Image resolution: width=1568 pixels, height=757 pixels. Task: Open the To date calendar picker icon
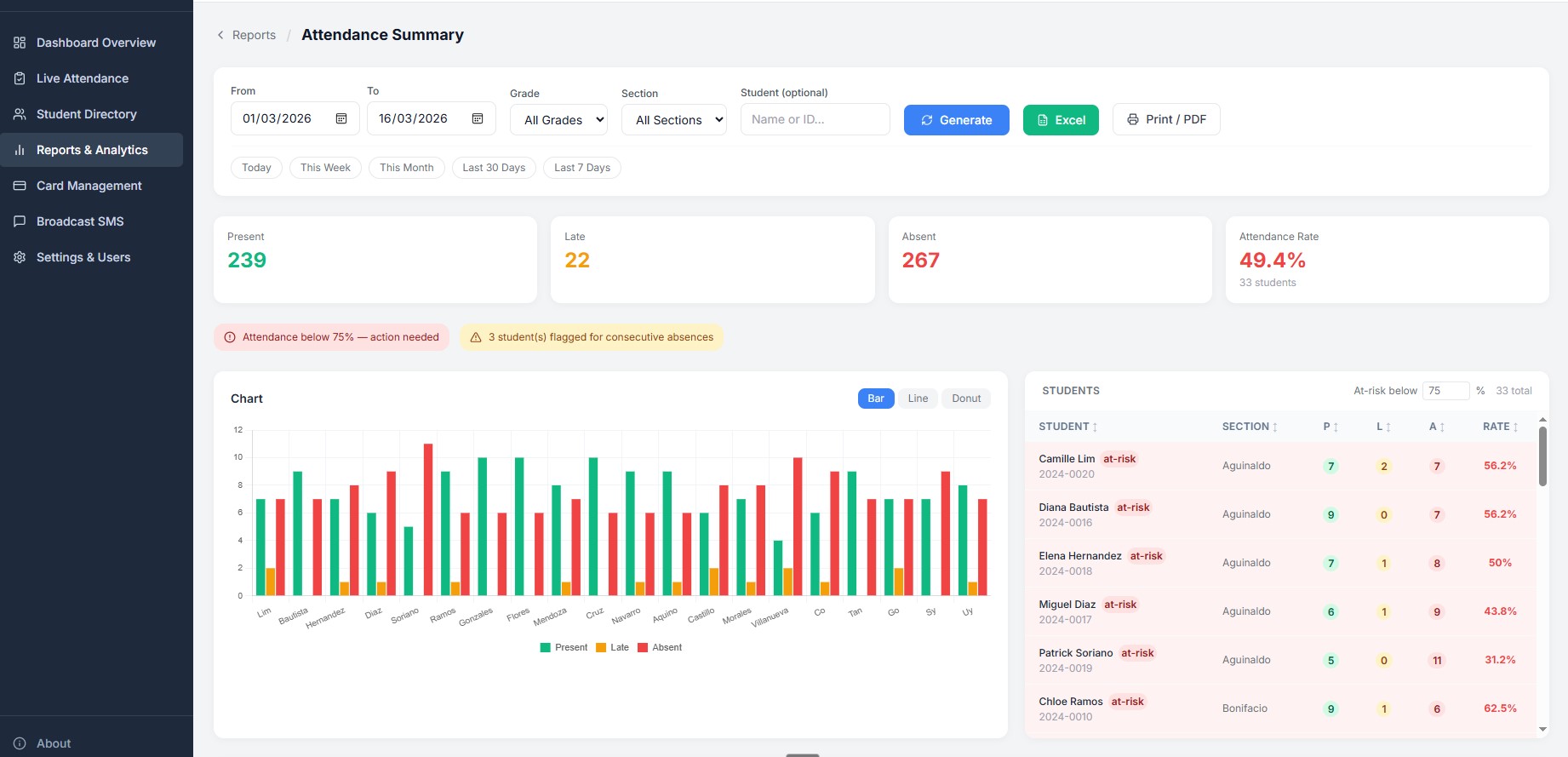(x=478, y=119)
